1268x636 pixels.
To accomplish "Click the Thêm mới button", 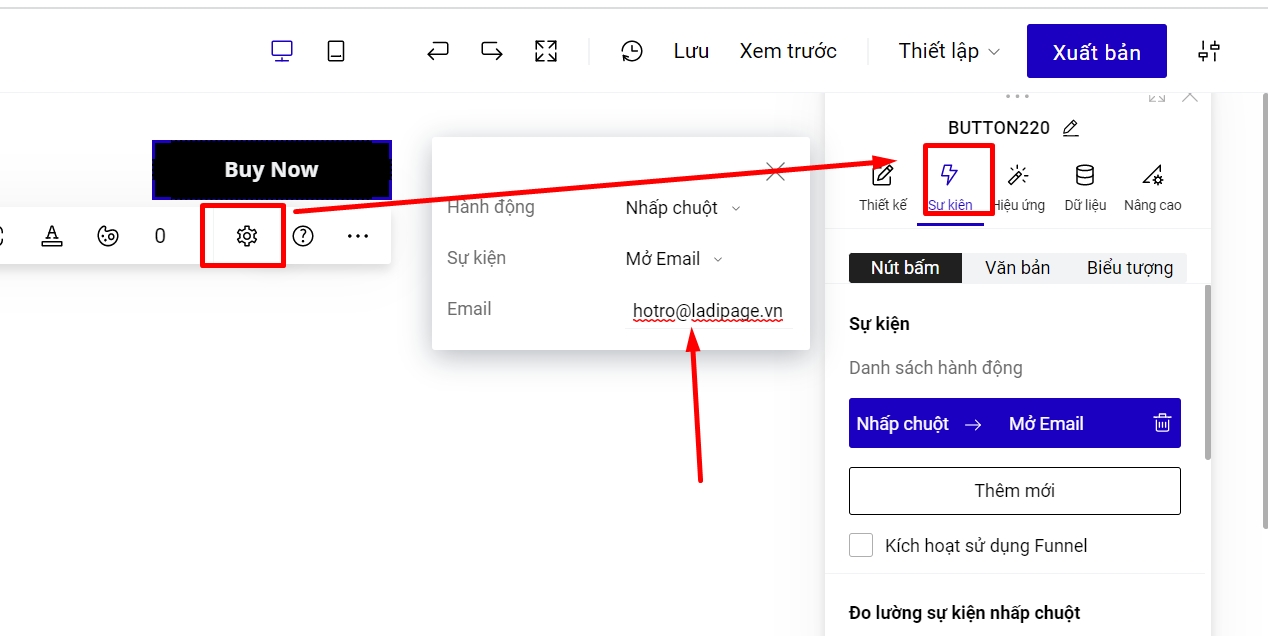I will tap(1014, 491).
